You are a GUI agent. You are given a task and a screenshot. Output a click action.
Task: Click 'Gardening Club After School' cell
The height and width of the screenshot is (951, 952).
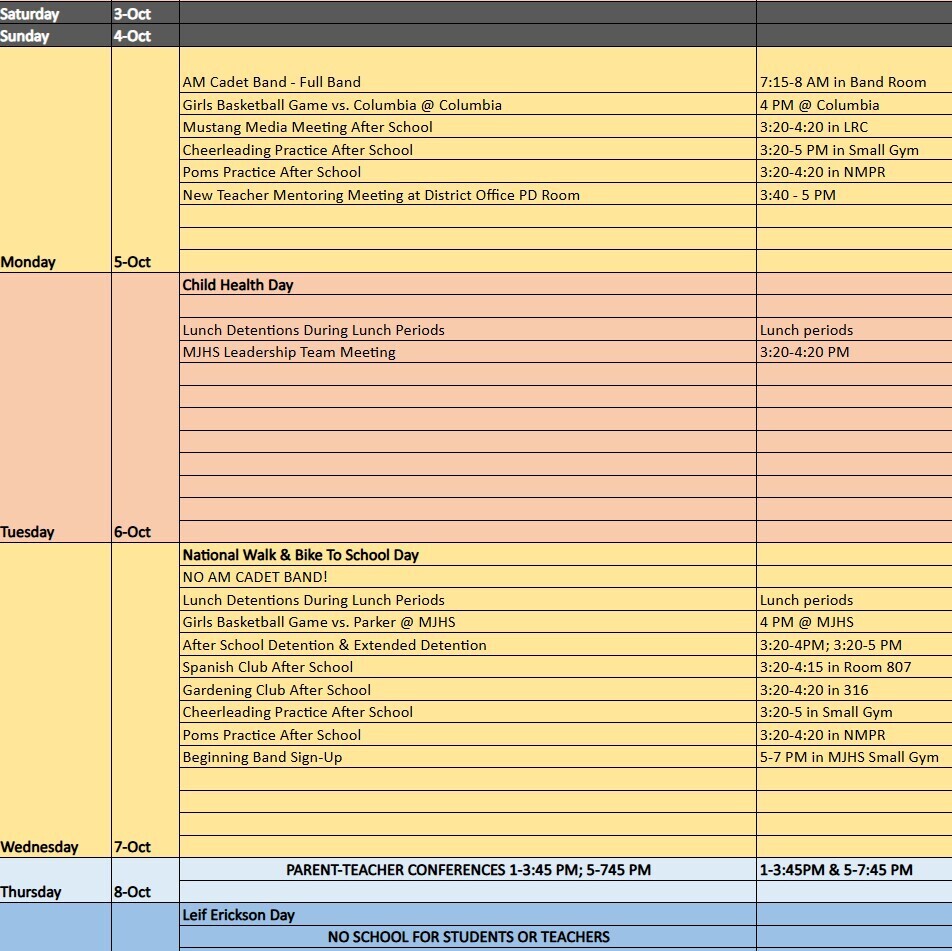[468, 689]
